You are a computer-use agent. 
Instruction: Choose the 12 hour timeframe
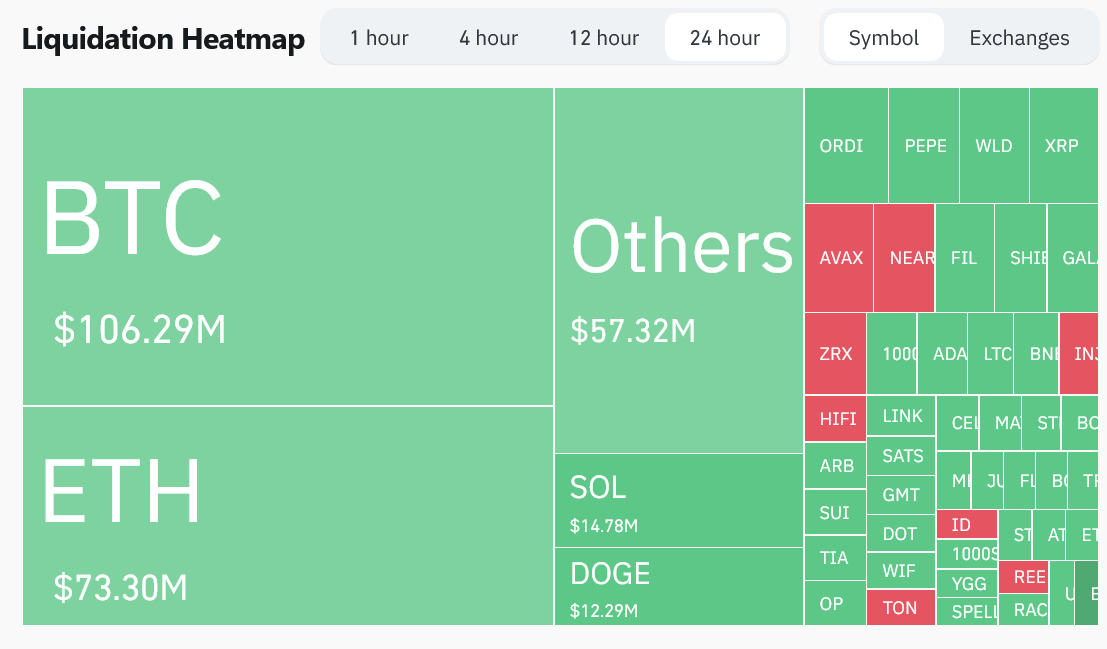coord(603,38)
